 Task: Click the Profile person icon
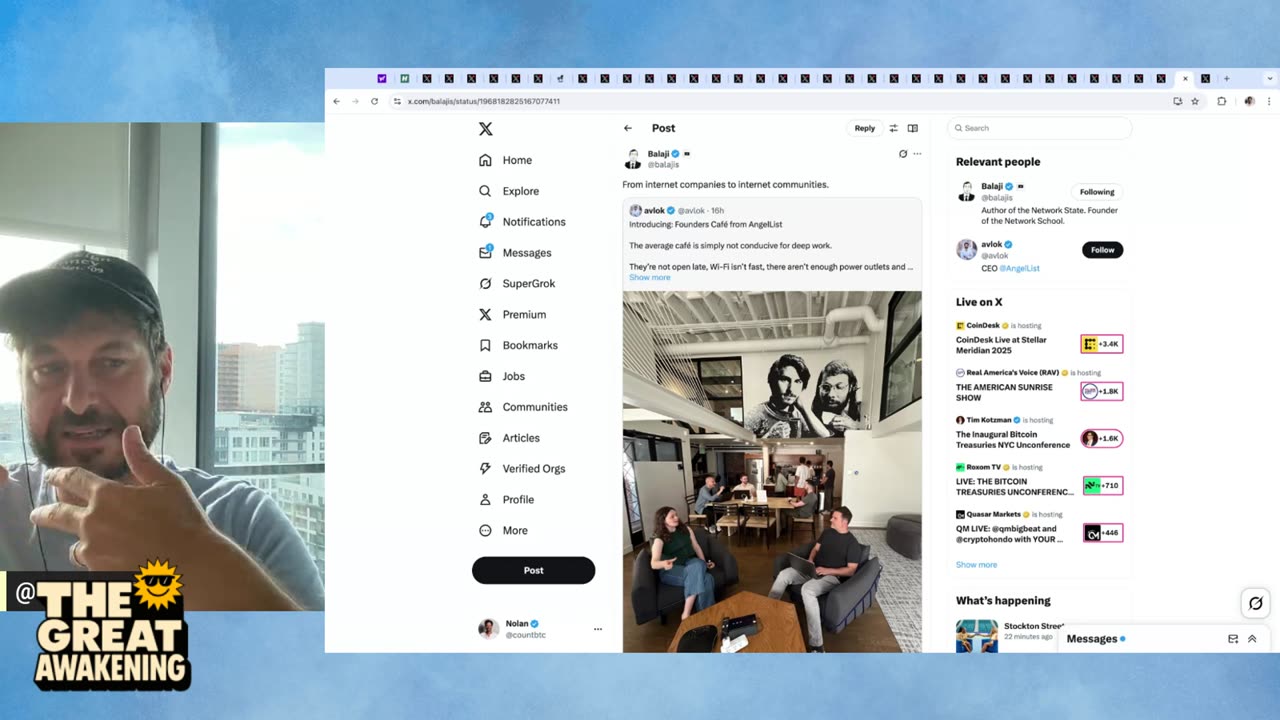[x=485, y=500]
